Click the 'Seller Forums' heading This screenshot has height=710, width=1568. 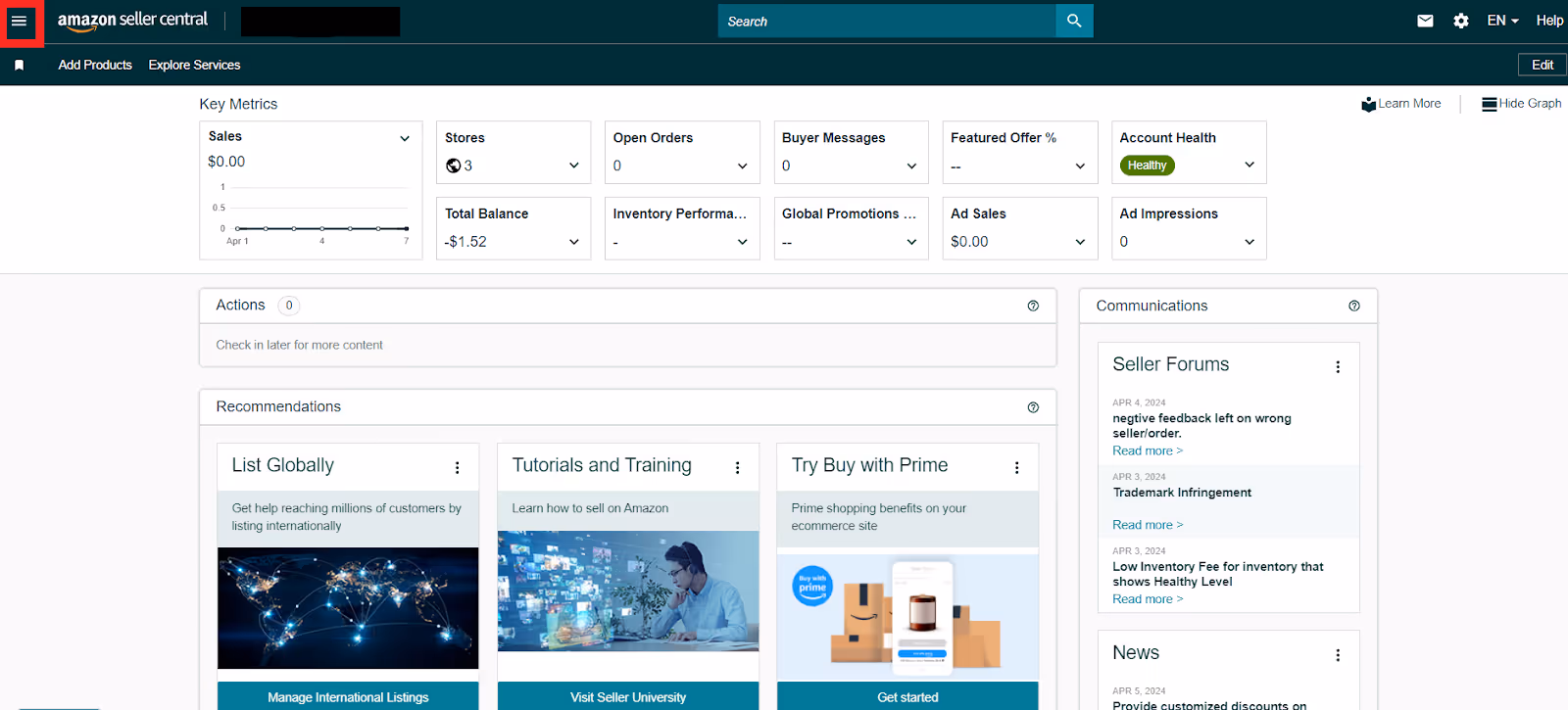pyautogui.click(x=1170, y=364)
